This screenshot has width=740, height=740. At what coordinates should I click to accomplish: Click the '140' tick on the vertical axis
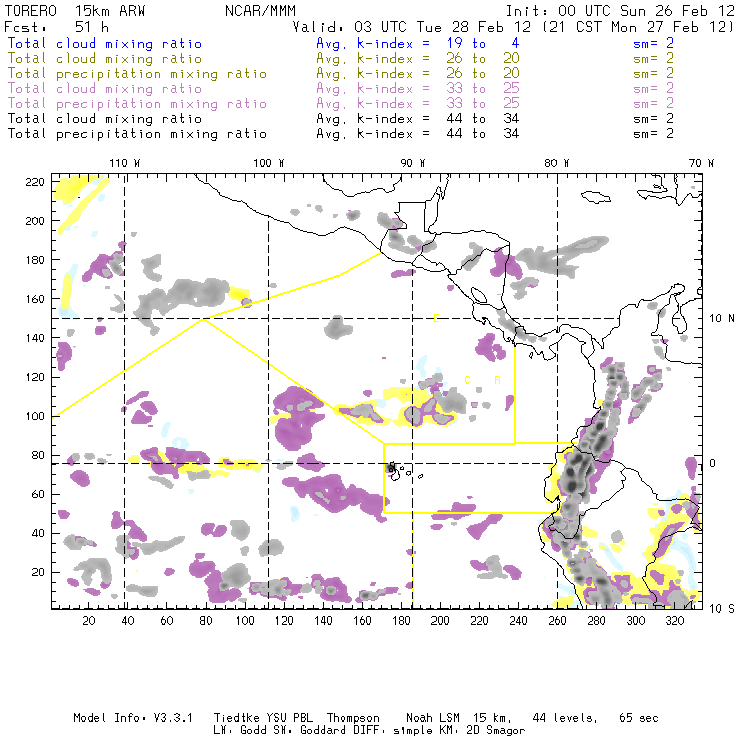(35, 338)
